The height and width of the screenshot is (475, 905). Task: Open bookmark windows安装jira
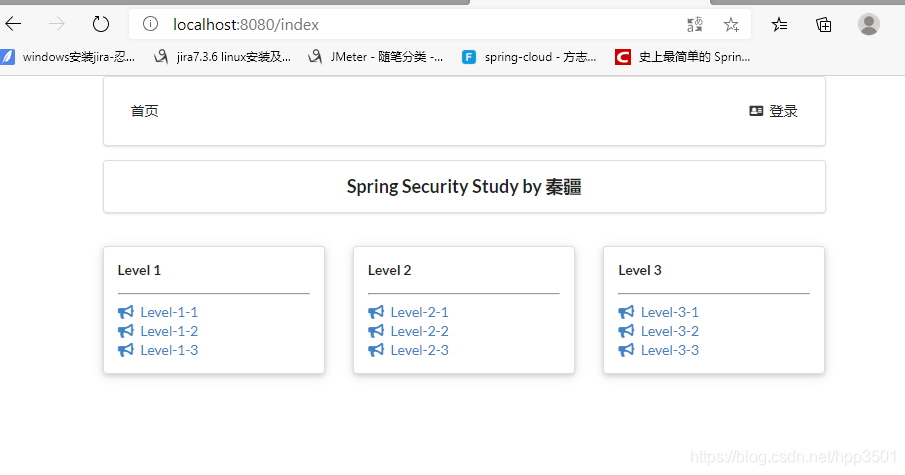[x=68, y=57]
